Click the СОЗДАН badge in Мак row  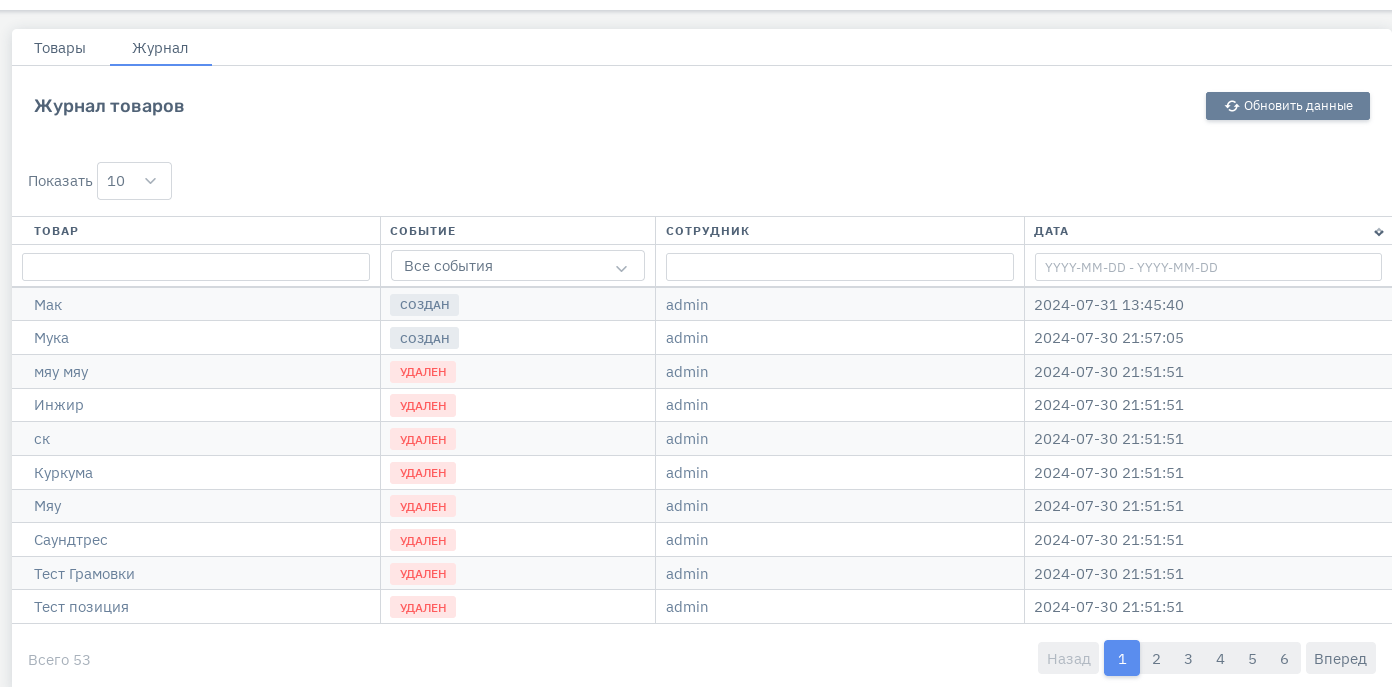(424, 305)
